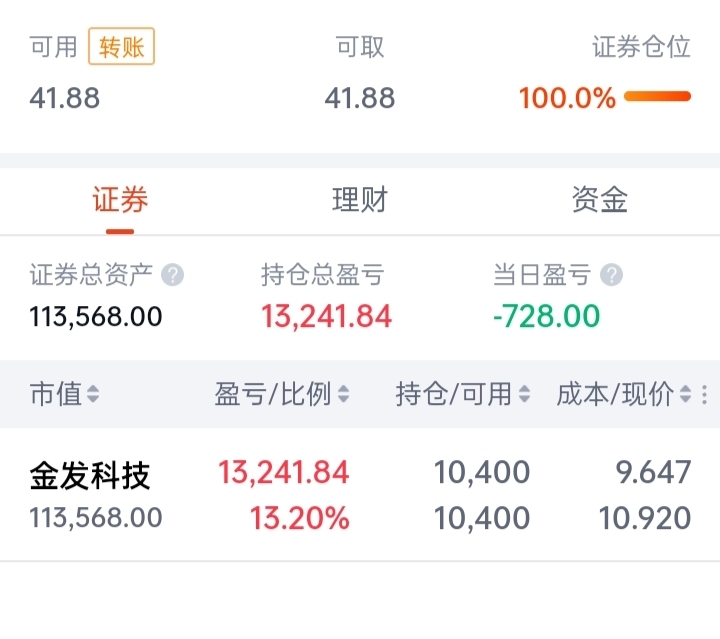
Task: Switch to the 资金 tab
Action: (x=600, y=200)
